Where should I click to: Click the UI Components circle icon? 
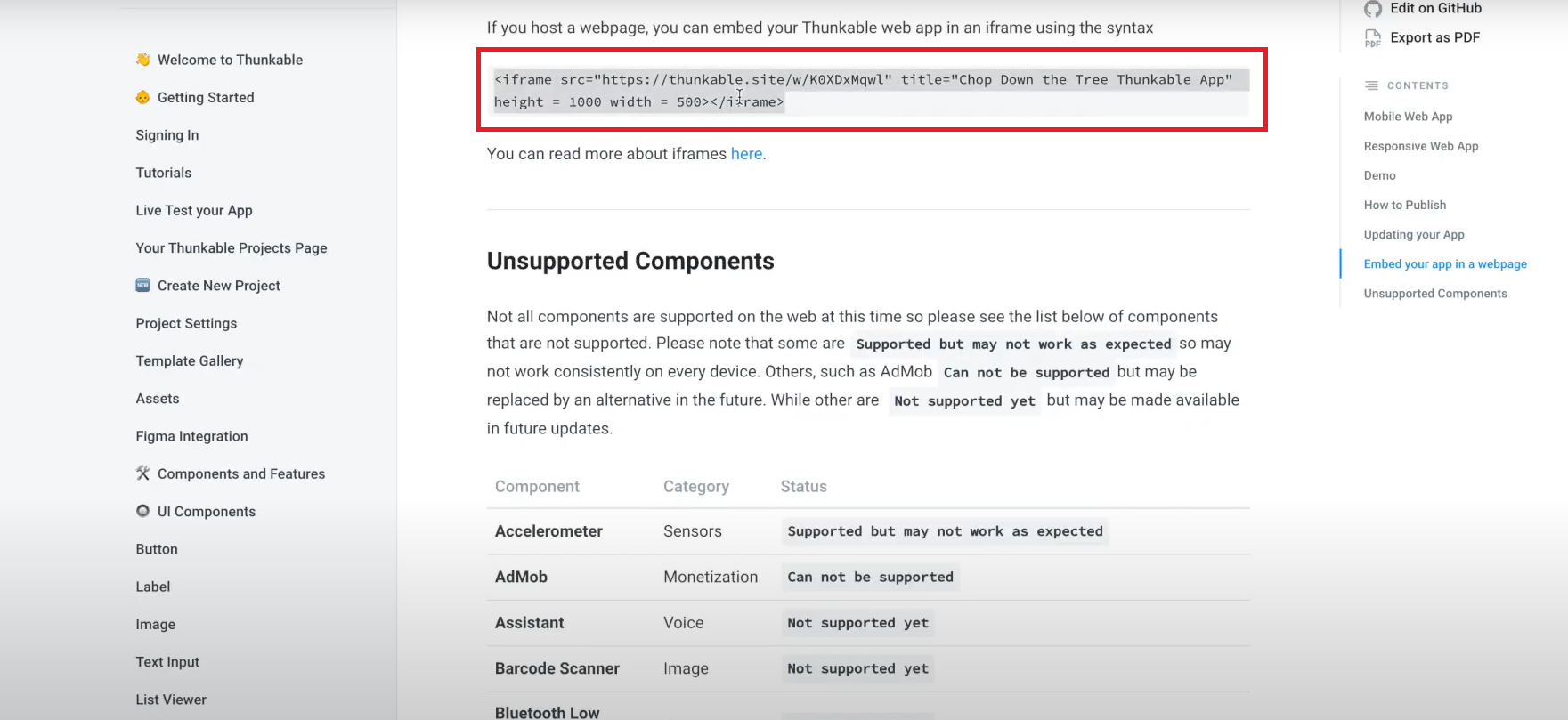142,511
